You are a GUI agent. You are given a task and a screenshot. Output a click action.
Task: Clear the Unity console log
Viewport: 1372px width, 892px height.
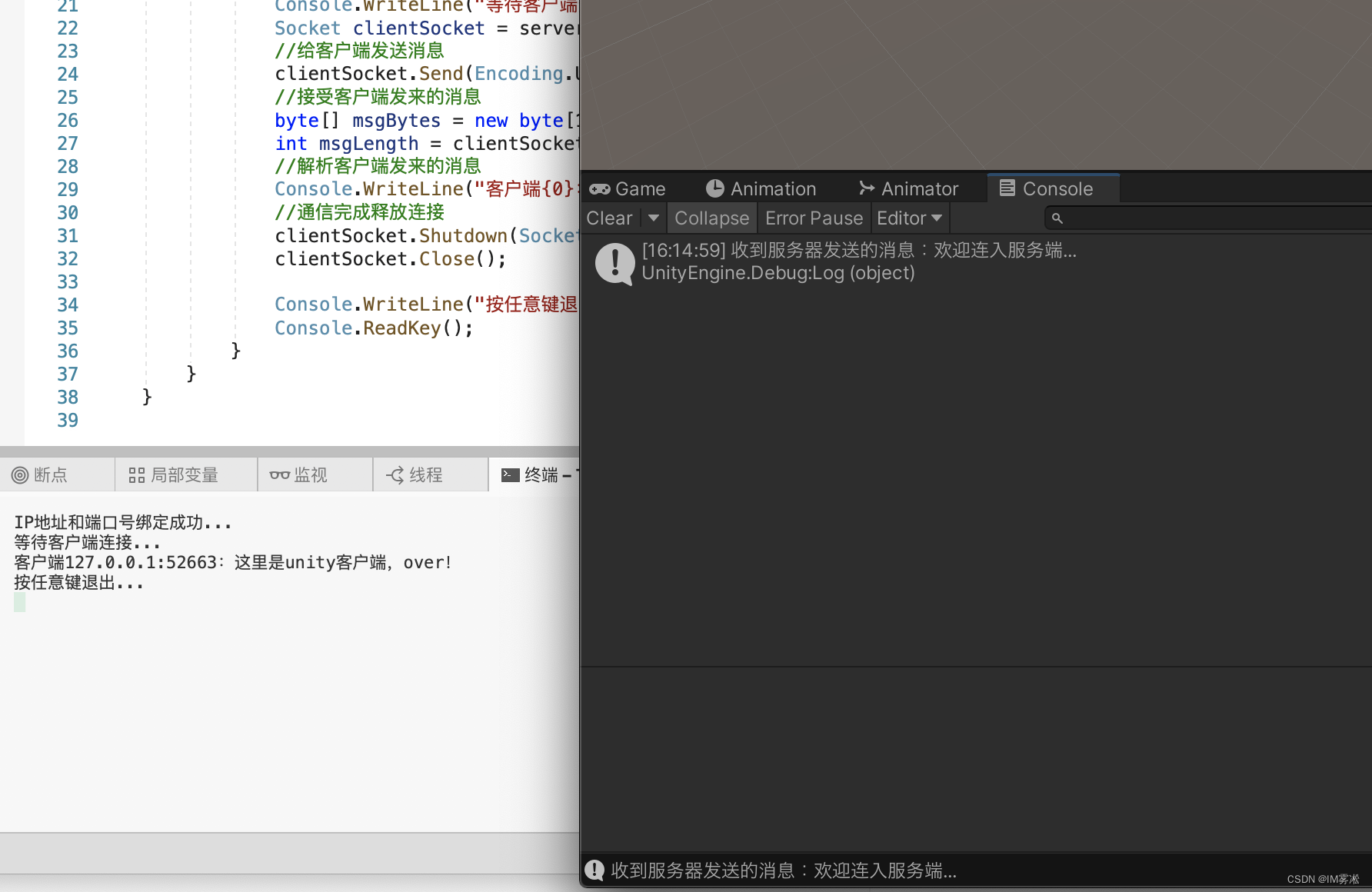(x=610, y=218)
